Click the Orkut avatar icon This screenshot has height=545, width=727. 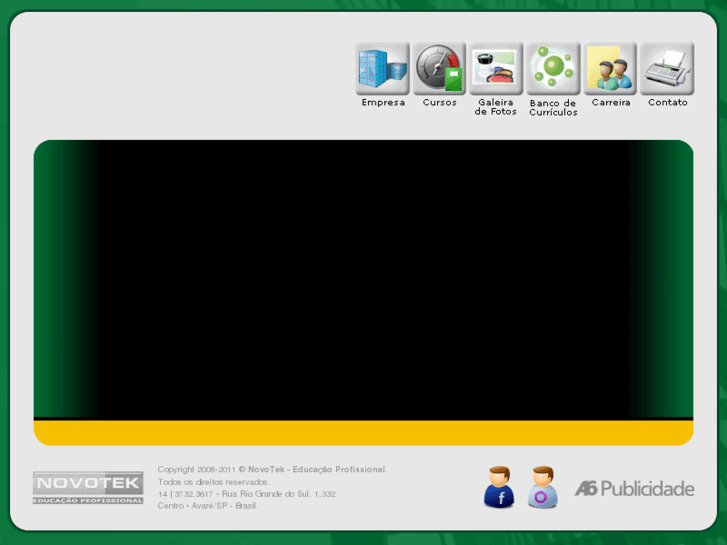pos(542,487)
